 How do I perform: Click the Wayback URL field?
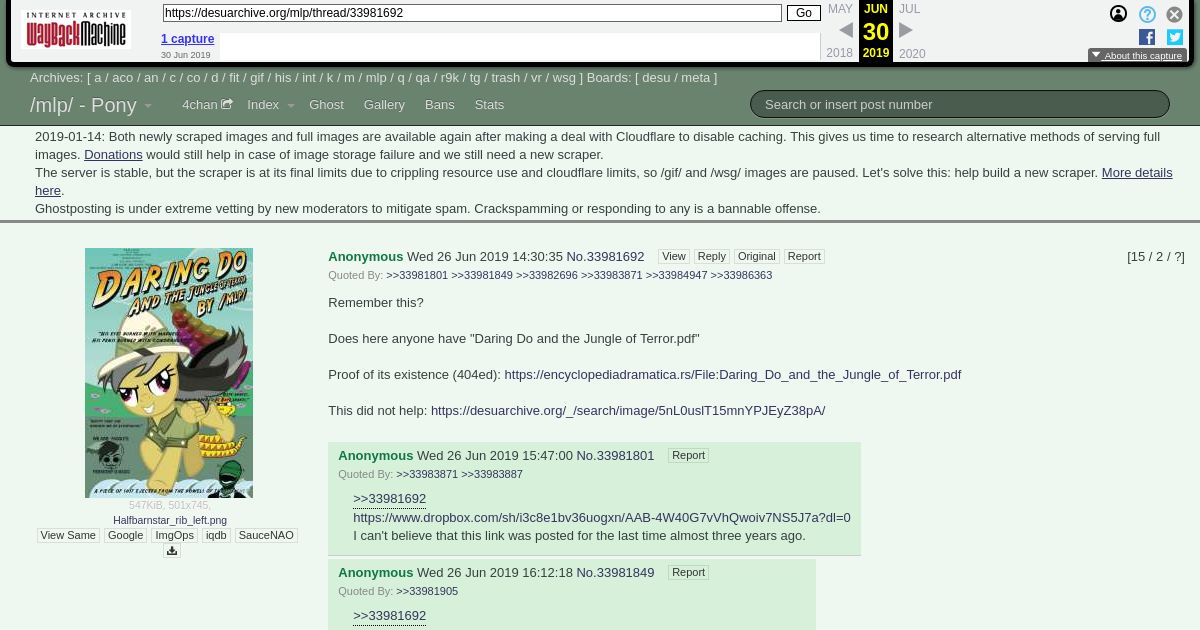472,13
